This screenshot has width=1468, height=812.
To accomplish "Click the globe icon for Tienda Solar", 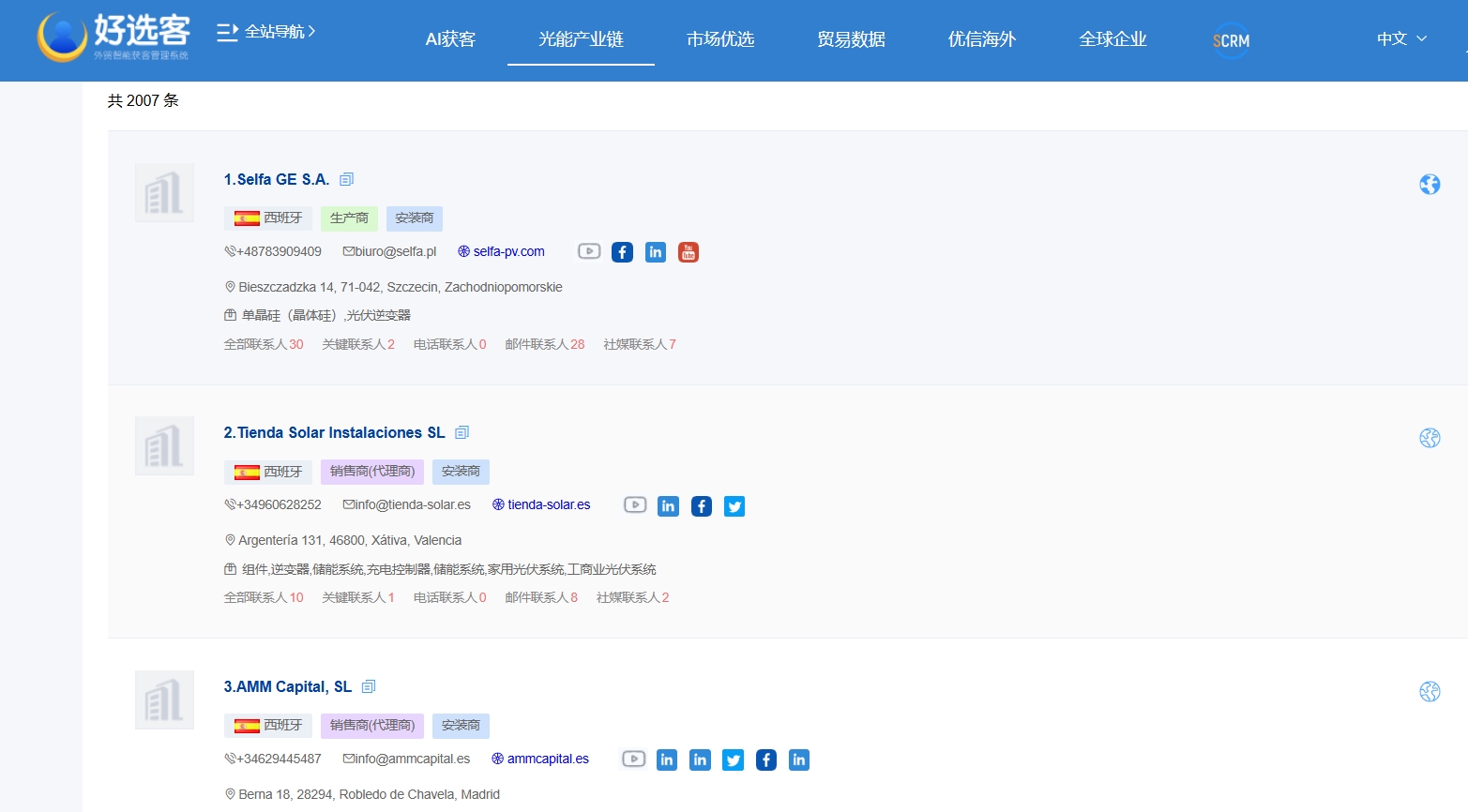I will tap(1430, 438).
